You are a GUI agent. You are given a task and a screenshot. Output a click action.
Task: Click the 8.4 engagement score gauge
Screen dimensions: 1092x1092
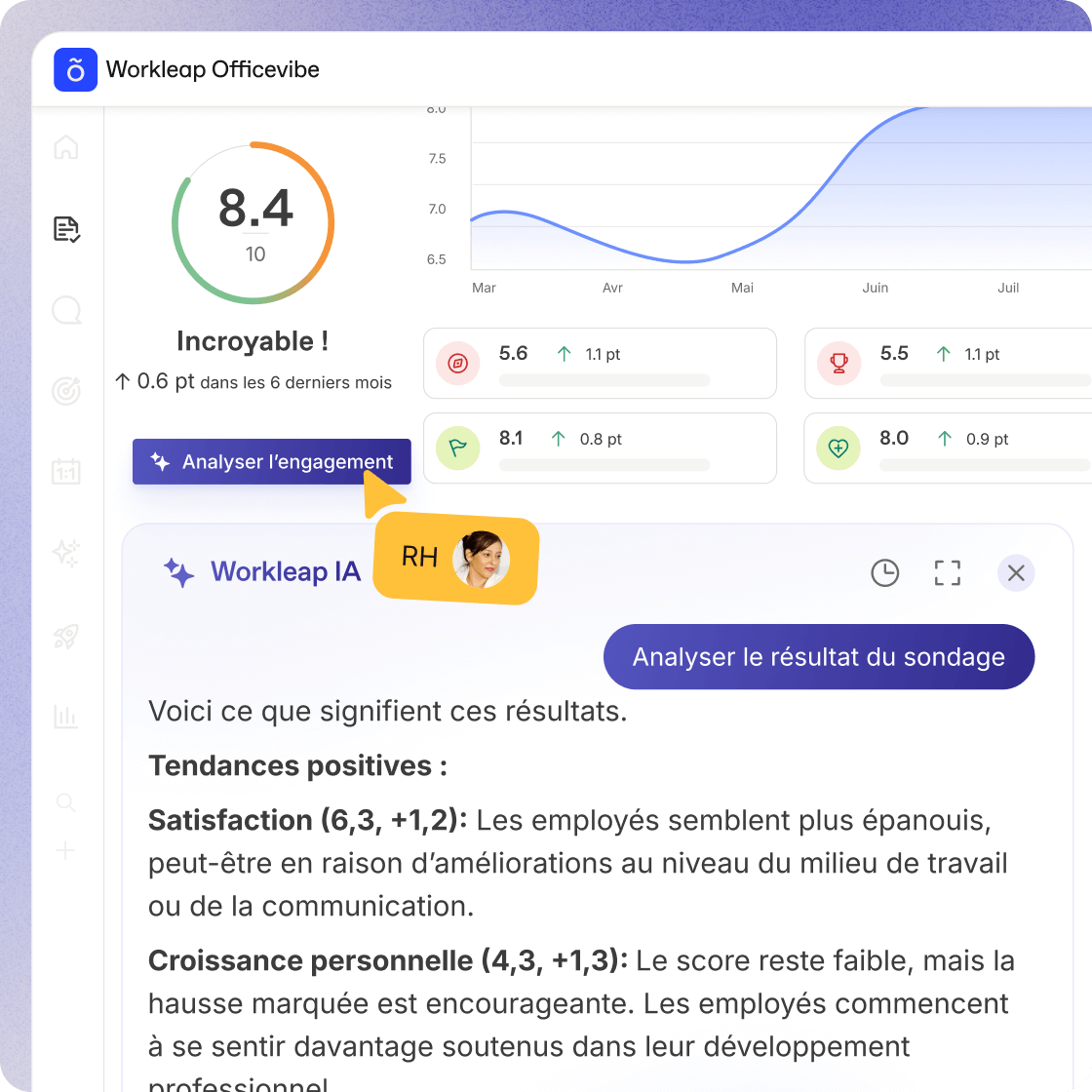(x=253, y=223)
